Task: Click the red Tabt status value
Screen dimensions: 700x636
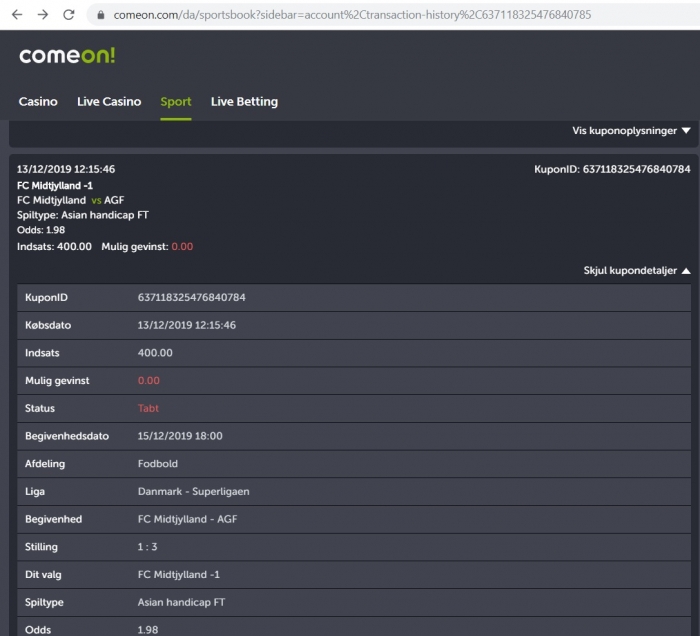Action: tap(148, 408)
